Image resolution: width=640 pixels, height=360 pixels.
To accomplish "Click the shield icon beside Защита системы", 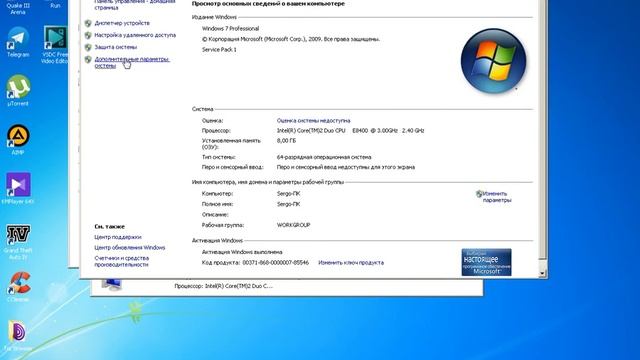I will coord(88,47).
